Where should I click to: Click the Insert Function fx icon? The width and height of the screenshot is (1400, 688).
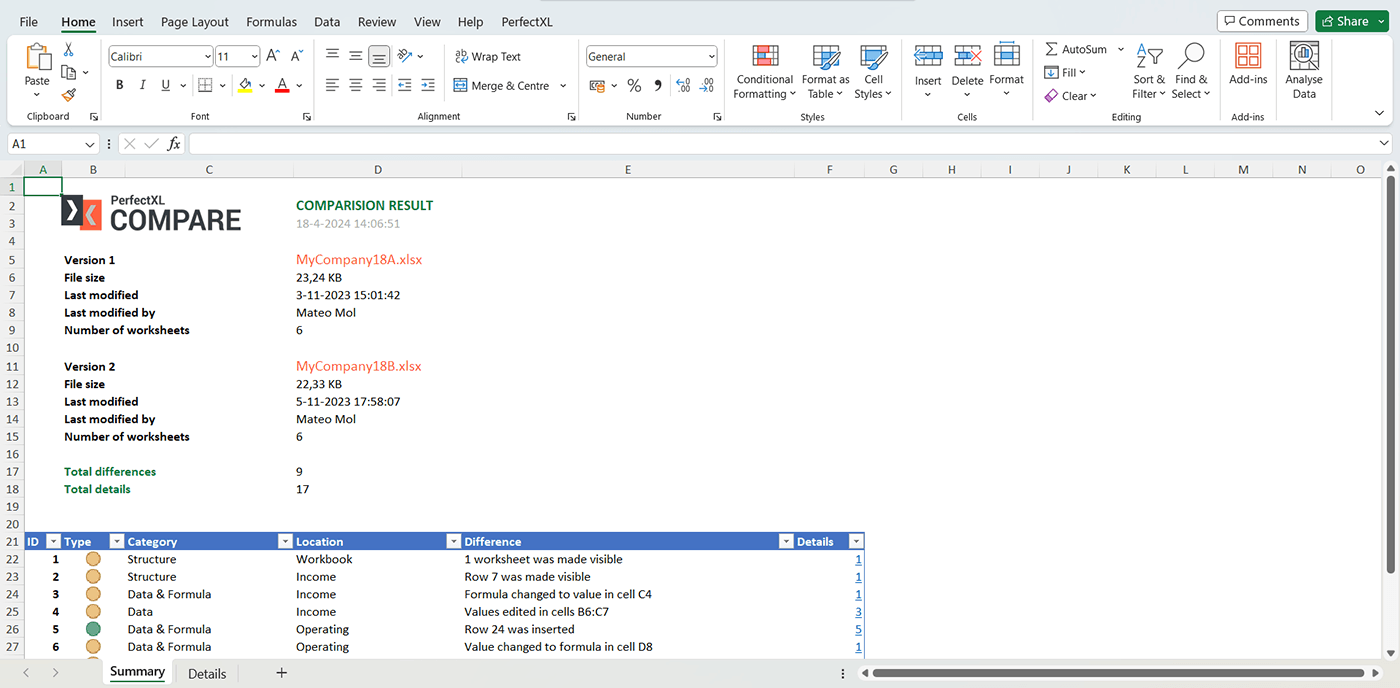174,144
